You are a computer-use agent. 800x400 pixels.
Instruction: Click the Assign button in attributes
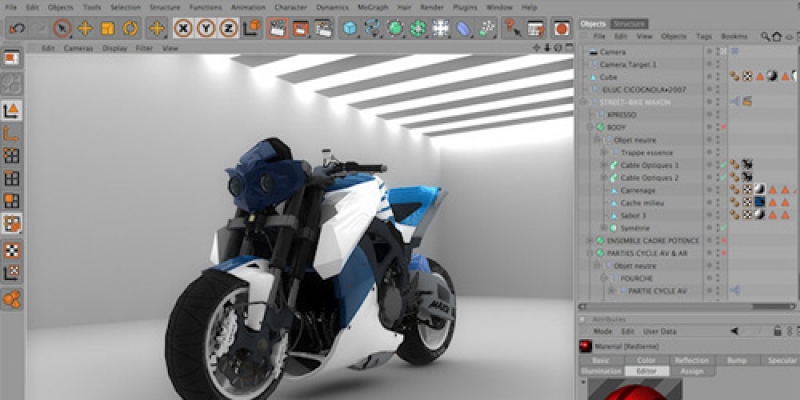pyautogui.click(x=692, y=371)
